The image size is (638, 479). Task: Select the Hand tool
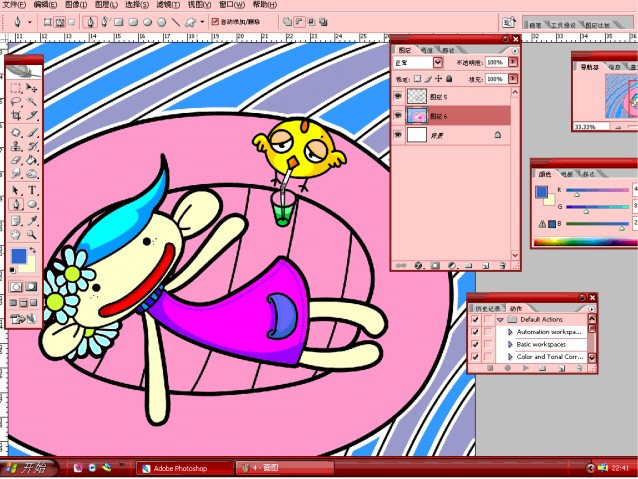click(16, 235)
